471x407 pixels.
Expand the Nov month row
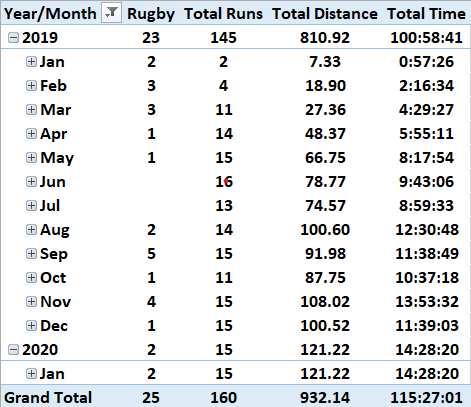pyautogui.click(x=31, y=302)
